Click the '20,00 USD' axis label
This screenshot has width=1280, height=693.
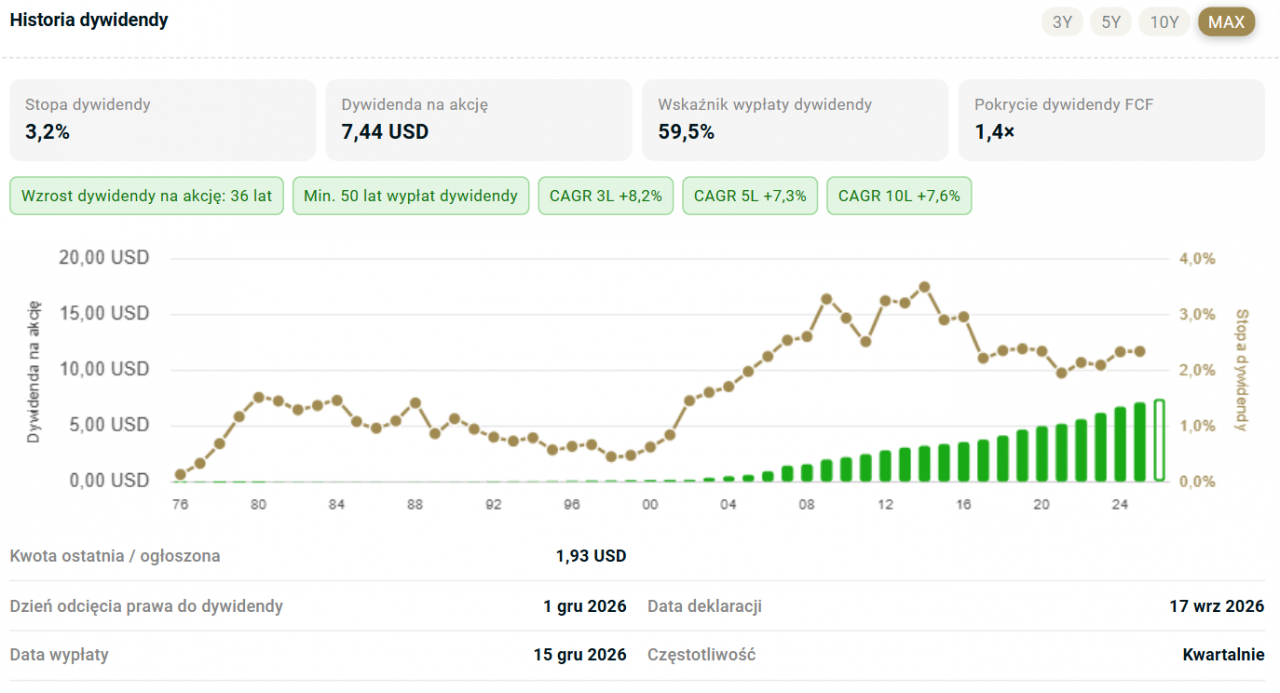tap(103, 258)
